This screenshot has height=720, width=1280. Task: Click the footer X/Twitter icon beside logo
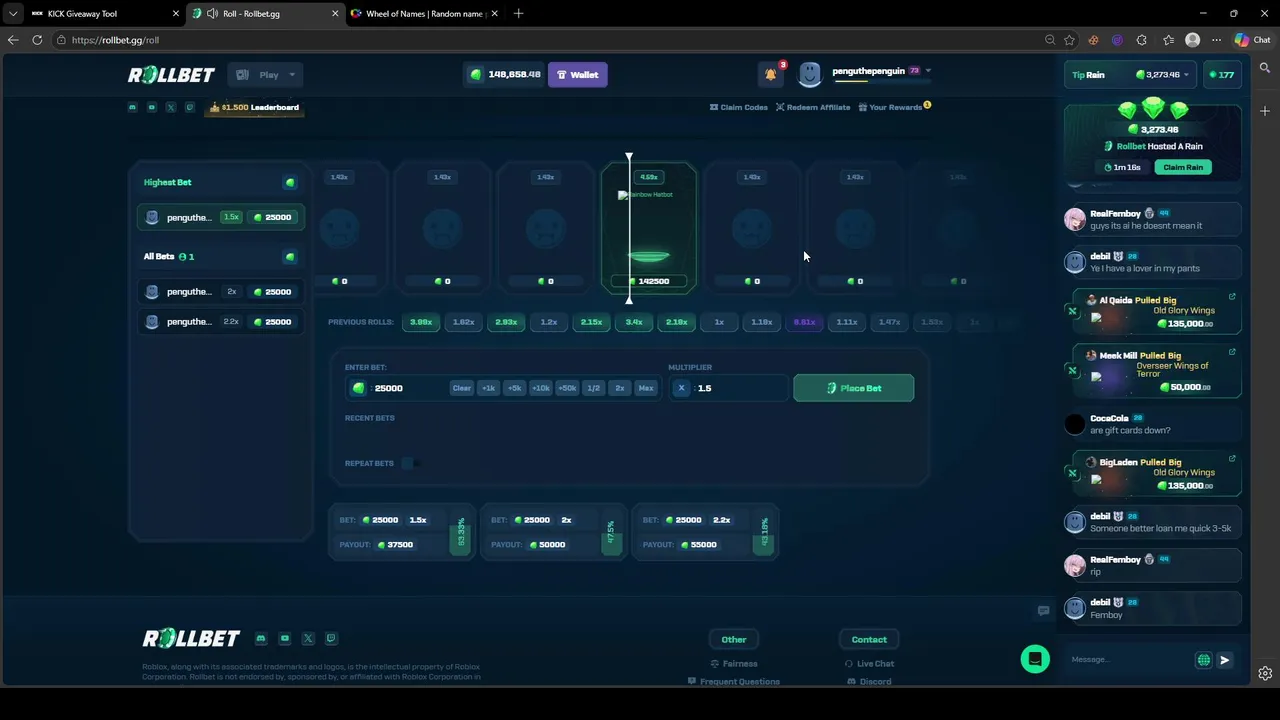pos(308,638)
